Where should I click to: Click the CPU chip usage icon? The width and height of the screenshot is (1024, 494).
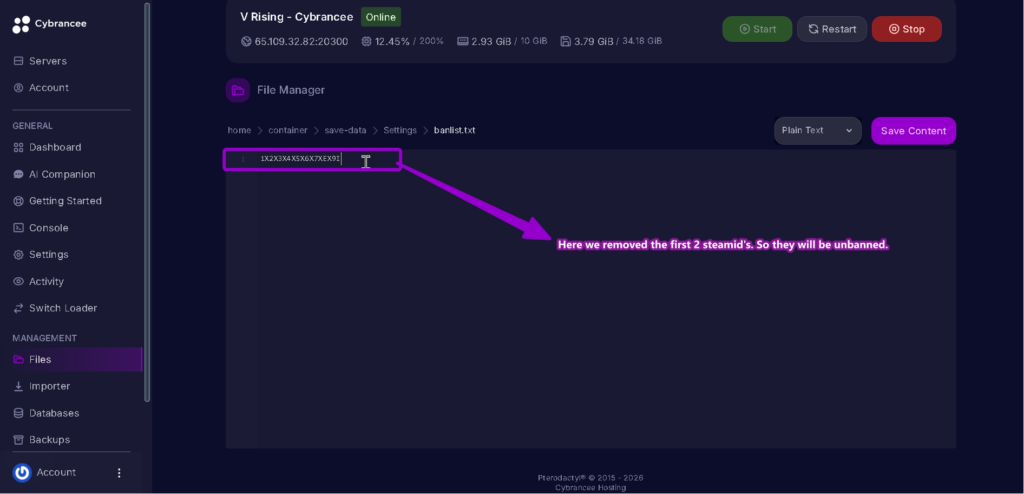click(x=366, y=41)
